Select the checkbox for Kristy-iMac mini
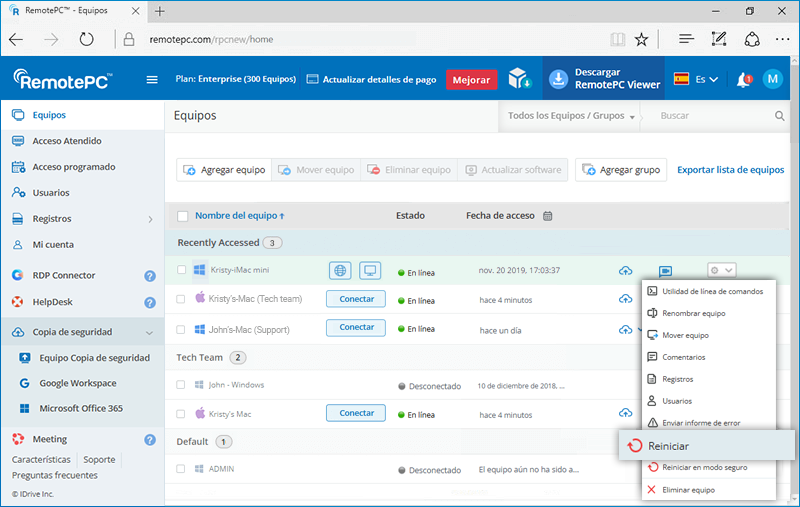This screenshot has width=800, height=507. [x=182, y=270]
